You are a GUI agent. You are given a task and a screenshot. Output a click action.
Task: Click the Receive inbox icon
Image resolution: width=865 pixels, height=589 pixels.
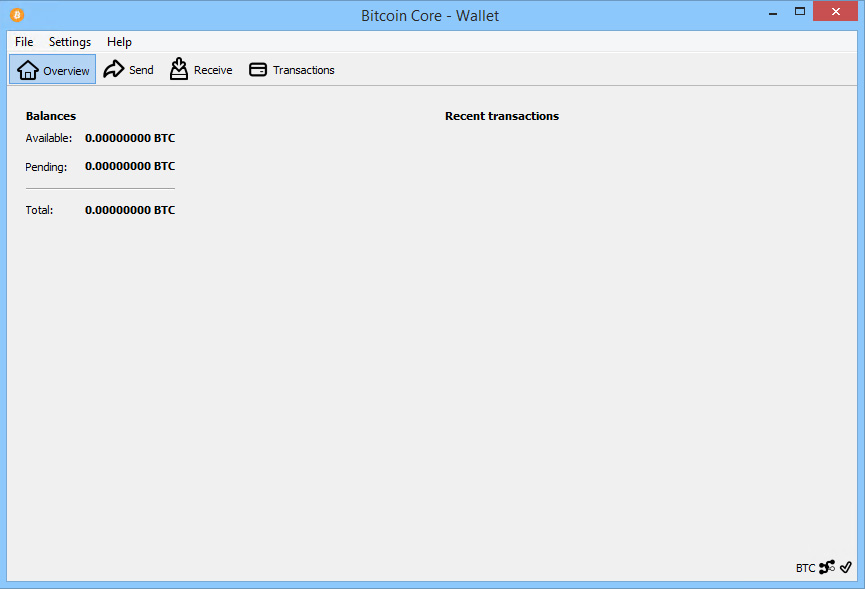tap(178, 69)
